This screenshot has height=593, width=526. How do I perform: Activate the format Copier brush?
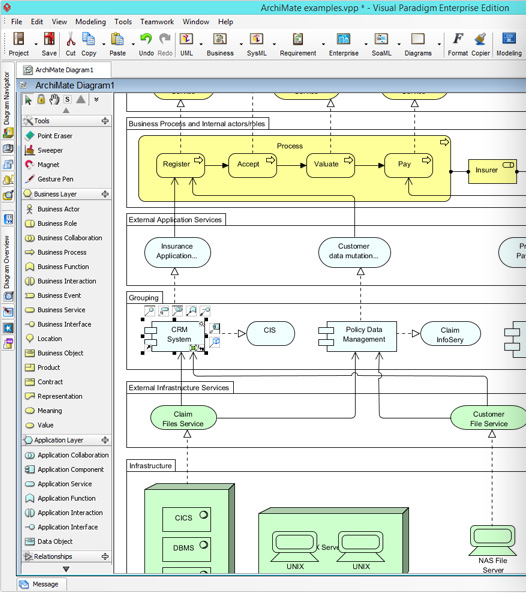coord(480,39)
